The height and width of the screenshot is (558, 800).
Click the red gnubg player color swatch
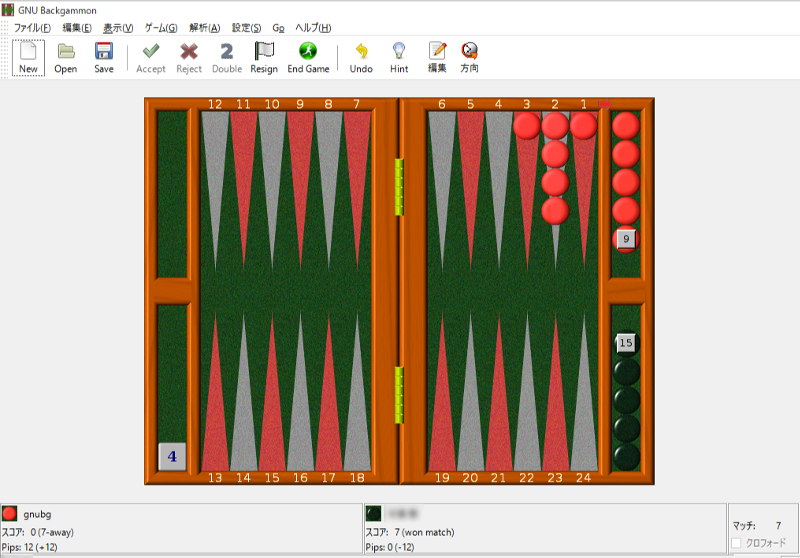tap(10, 513)
